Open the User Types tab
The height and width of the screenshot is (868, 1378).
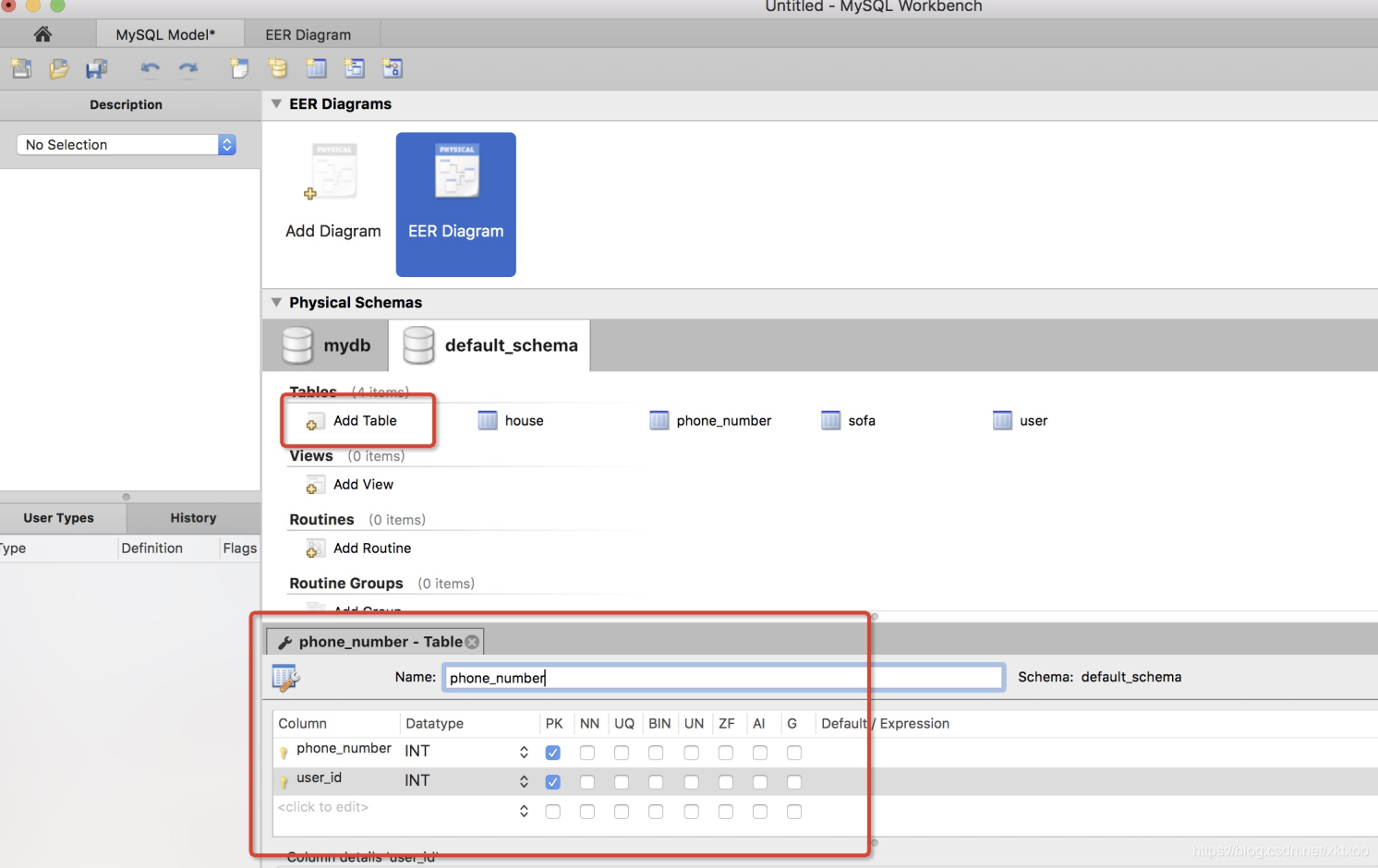click(x=59, y=518)
